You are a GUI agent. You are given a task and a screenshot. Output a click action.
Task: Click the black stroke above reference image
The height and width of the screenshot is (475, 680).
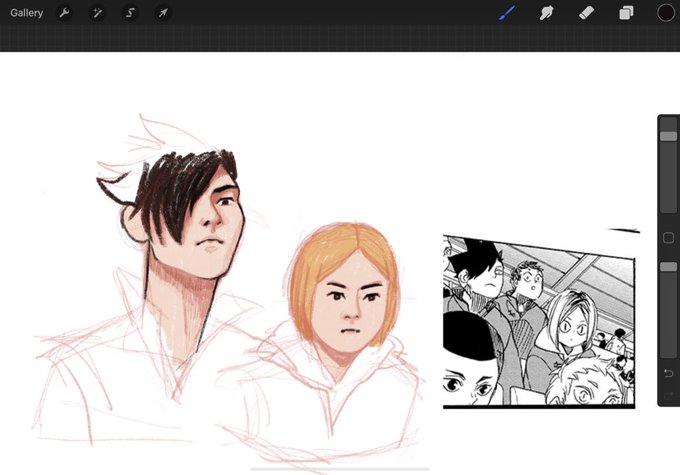tap(624, 230)
